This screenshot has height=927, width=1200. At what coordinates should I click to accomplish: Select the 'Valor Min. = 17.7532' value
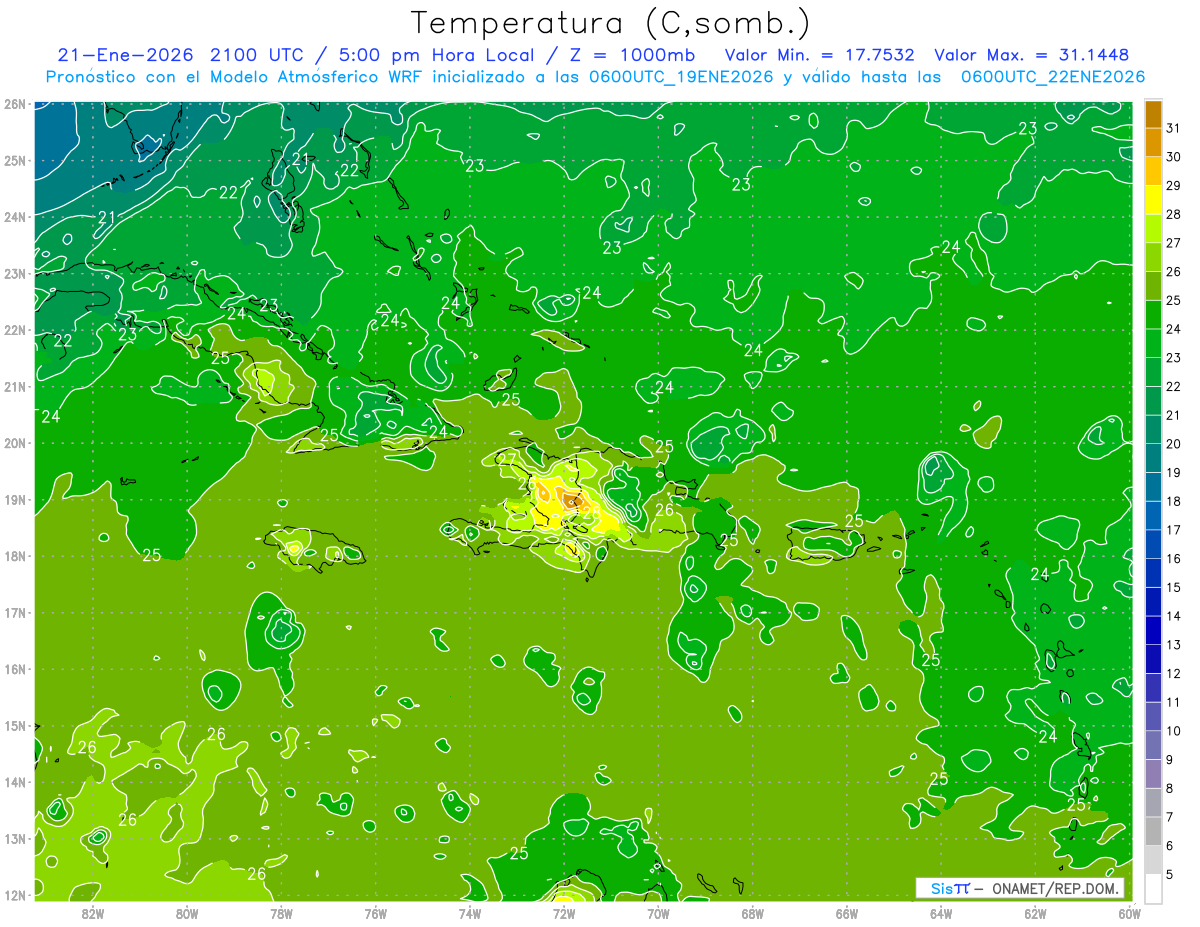(819, 55)
